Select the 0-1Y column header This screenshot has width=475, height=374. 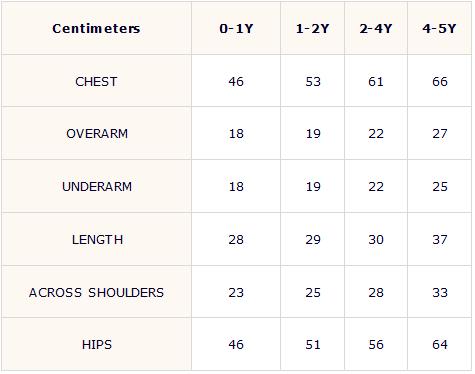pos(236,29)
